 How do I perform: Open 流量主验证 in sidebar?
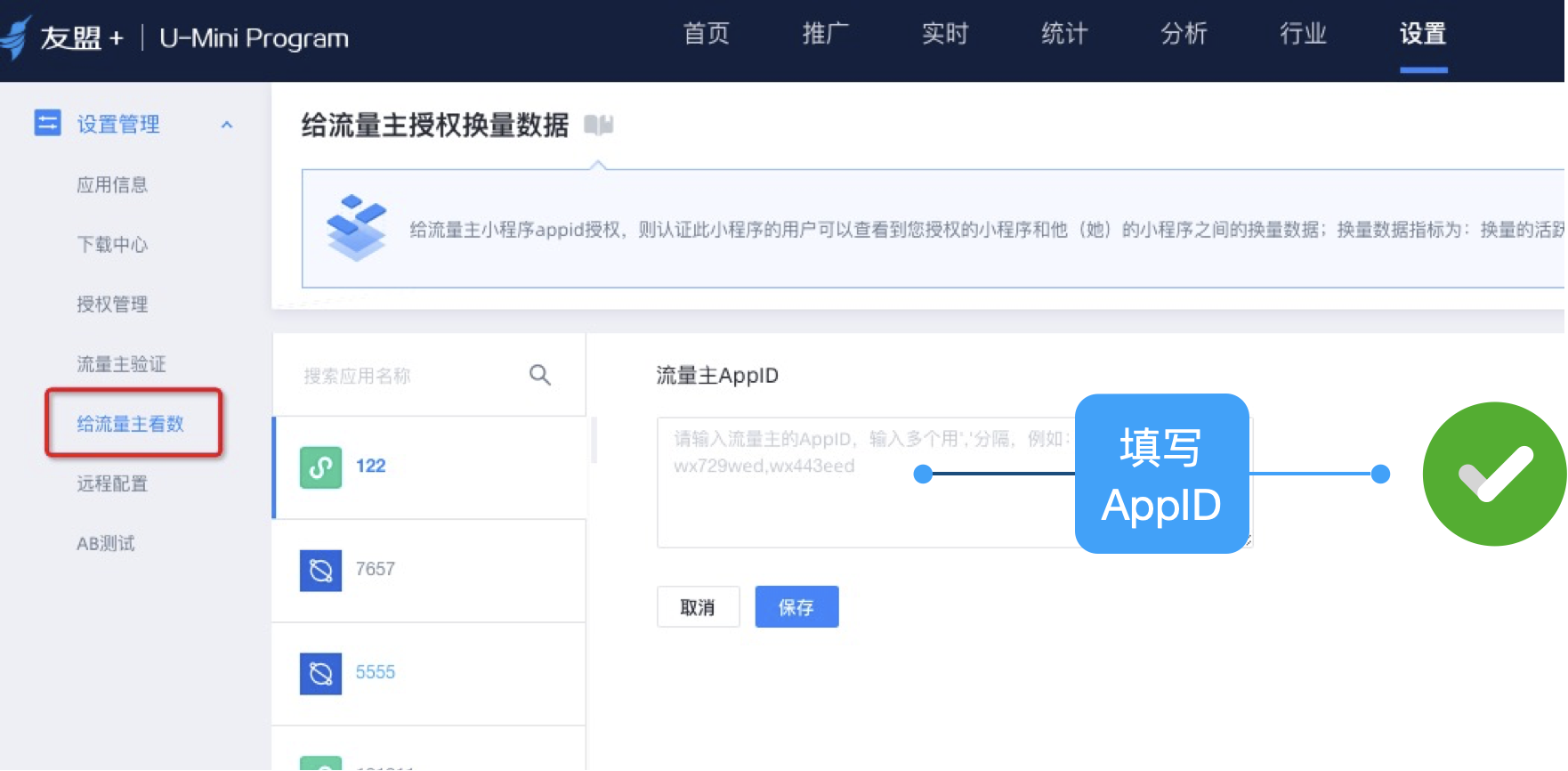pyautogui.click(x=121, y=363)
